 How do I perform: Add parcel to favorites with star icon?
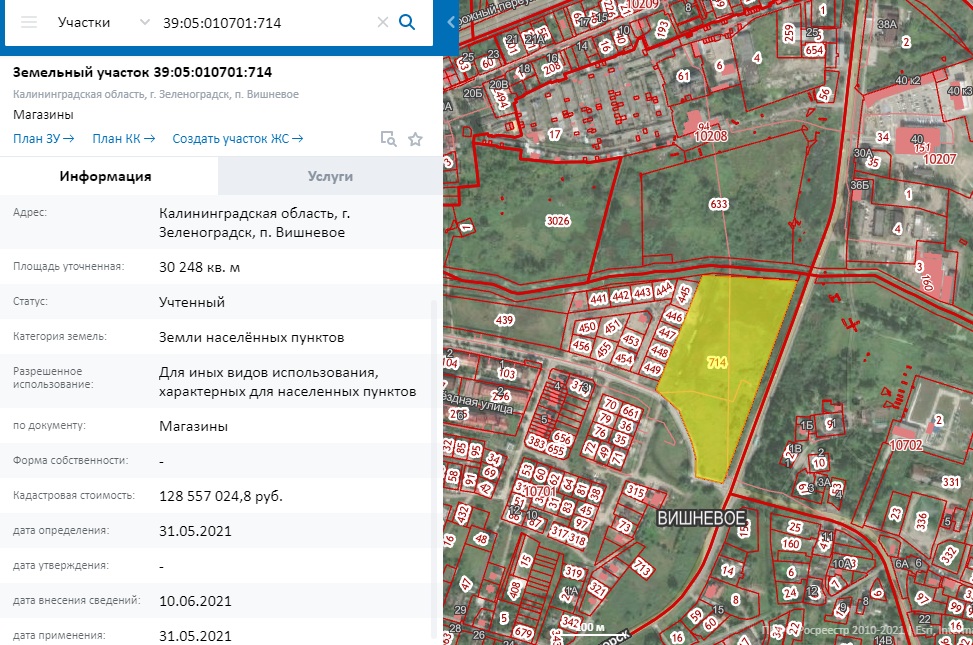(x=415, y=139)
